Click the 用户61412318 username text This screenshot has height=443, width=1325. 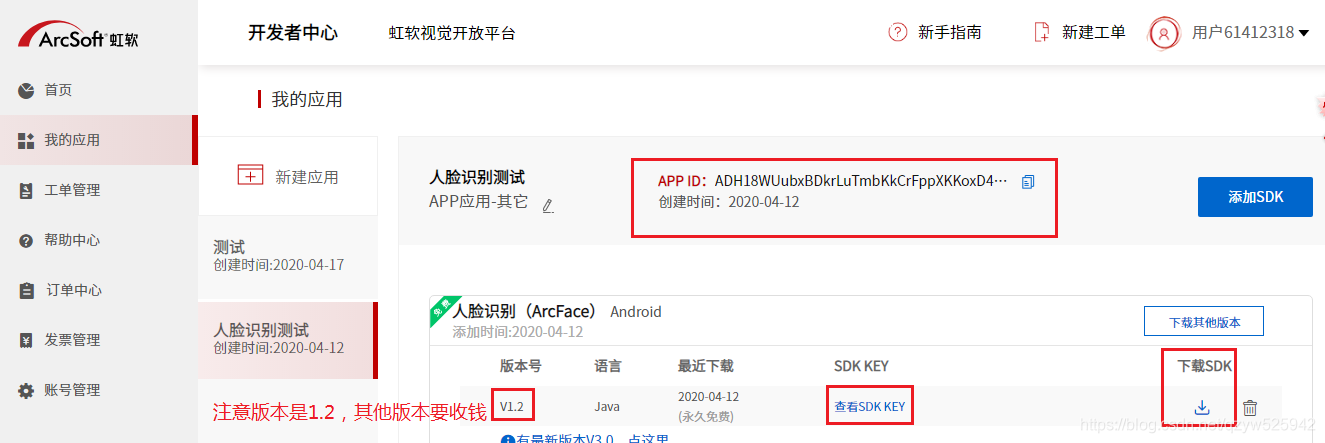[x=1243, y=33]
